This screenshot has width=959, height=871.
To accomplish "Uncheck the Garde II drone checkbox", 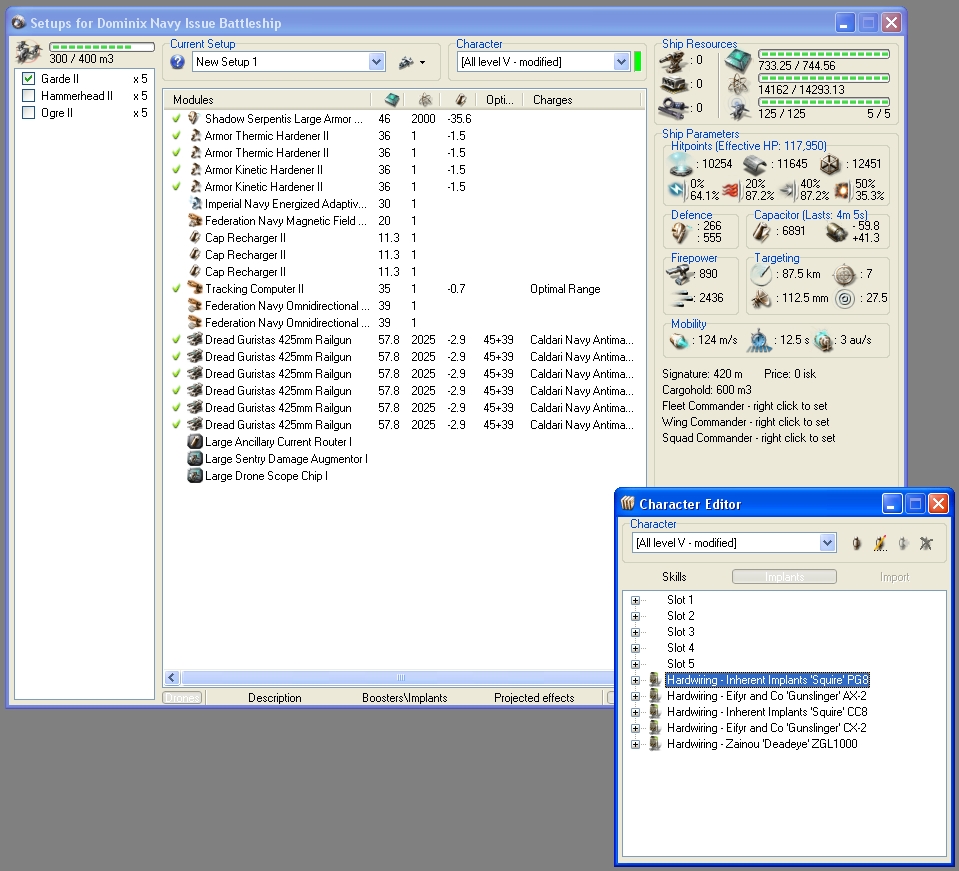I will [29, 79].
